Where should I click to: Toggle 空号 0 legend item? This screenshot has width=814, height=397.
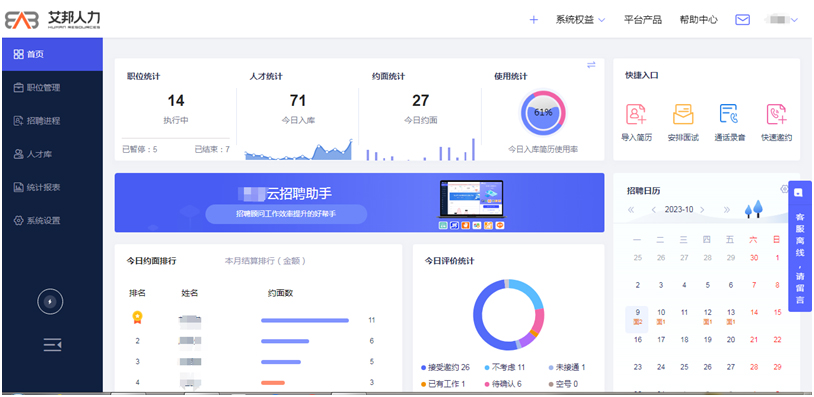(x=563, y=384)
